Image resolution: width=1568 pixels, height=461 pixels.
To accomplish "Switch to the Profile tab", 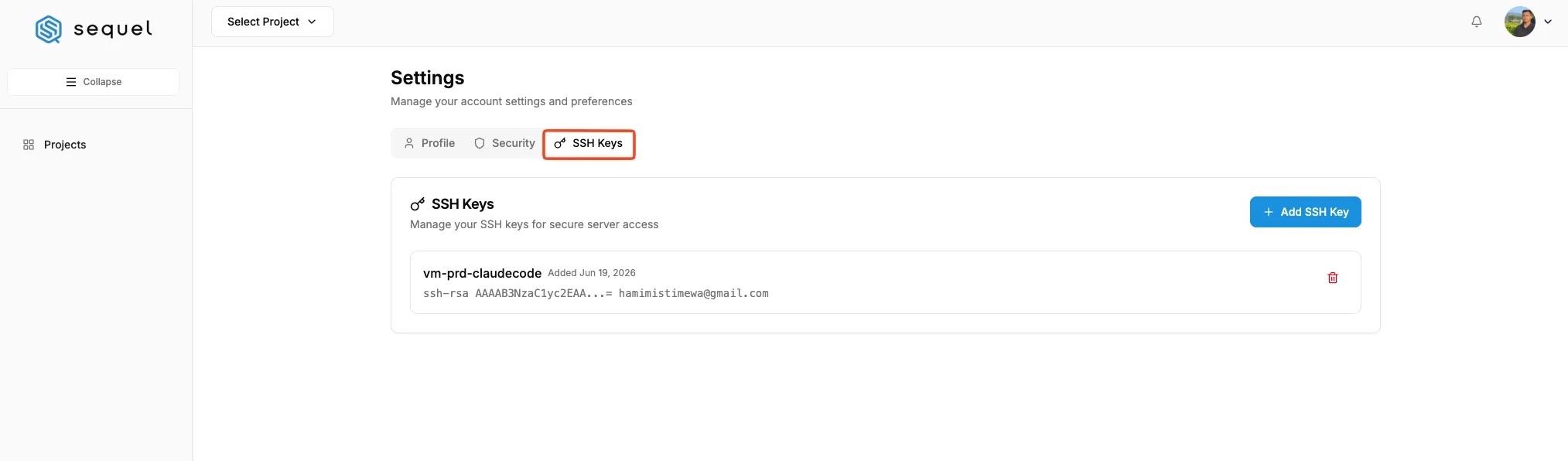I will pos(429,143).
